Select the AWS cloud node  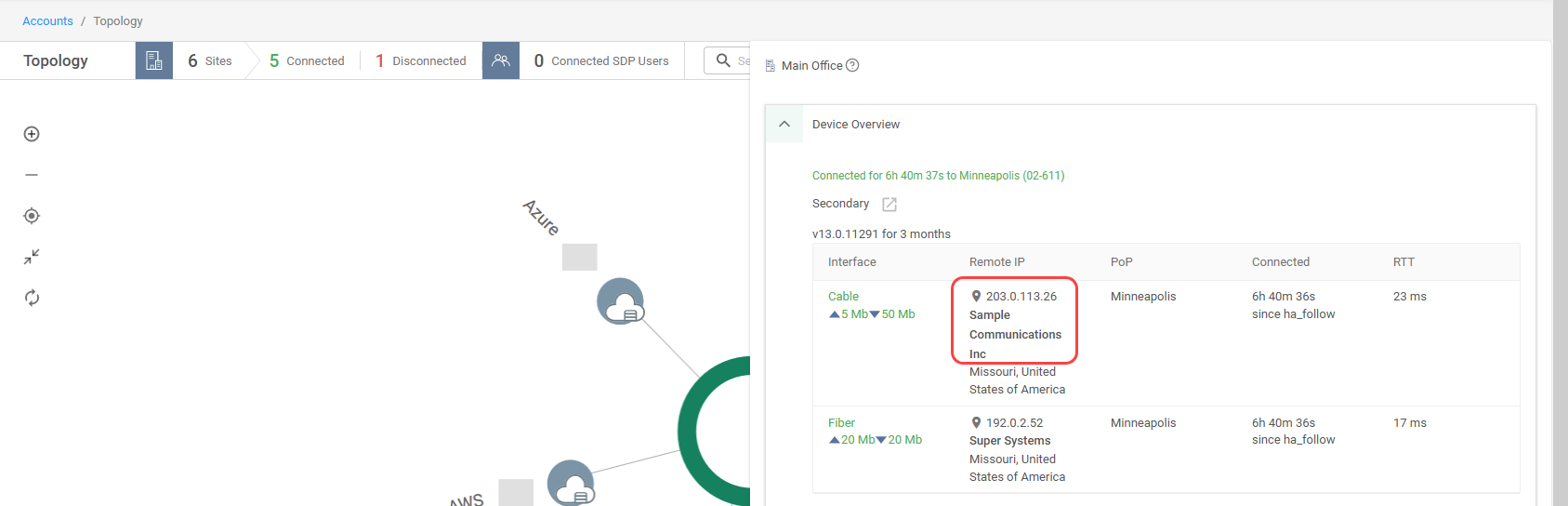[x=571, y=484]
